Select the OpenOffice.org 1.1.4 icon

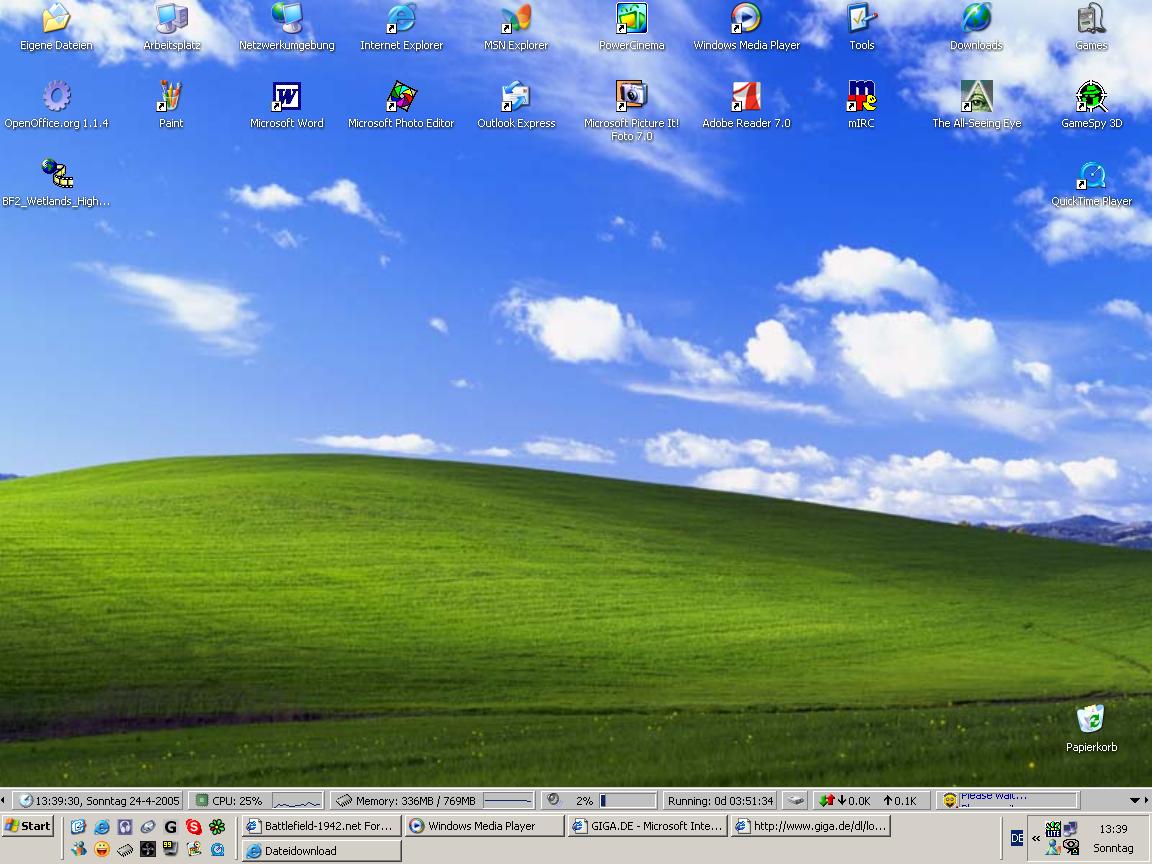(x=57, y=104)
